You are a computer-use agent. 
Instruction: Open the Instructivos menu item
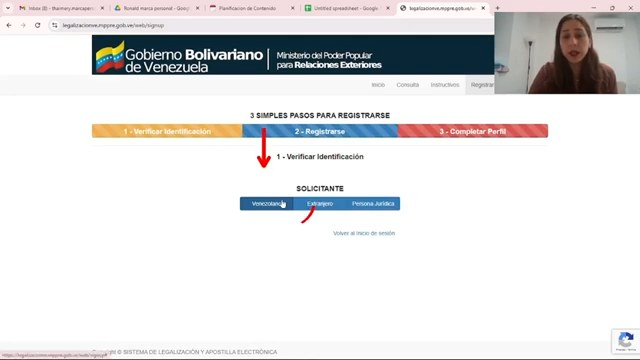[x=444, y=85]
